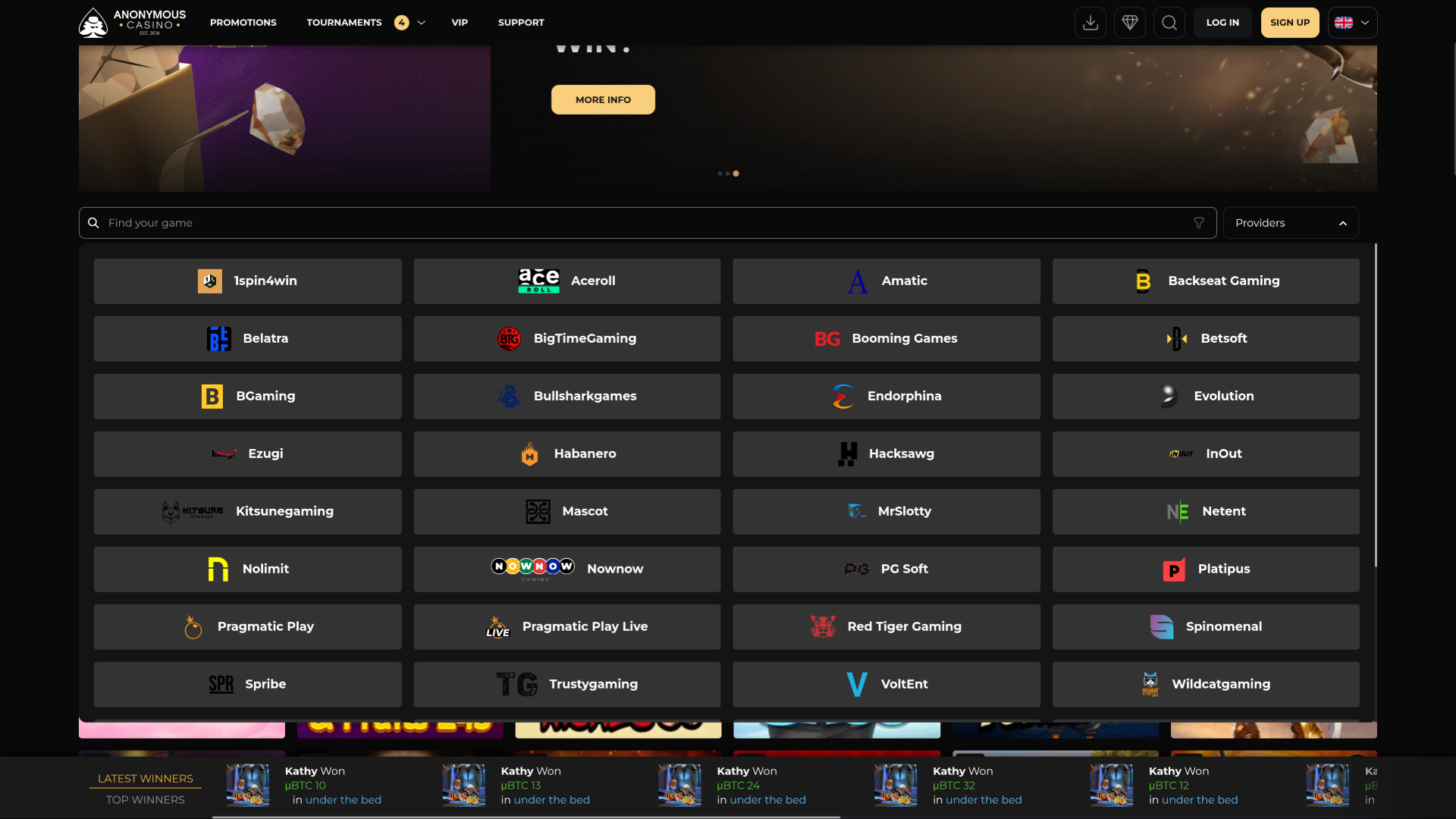Pick the Pragmatic Play Live provider
1456x819 pixels.
coord(567,627)
